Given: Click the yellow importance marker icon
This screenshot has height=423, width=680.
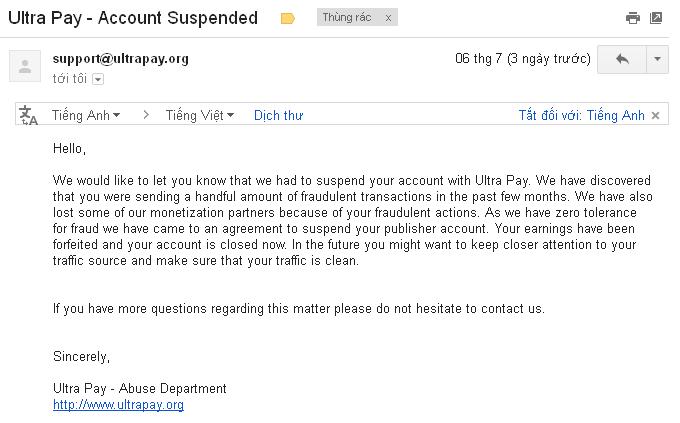Looking at the screenshot, I should (288, 18).
